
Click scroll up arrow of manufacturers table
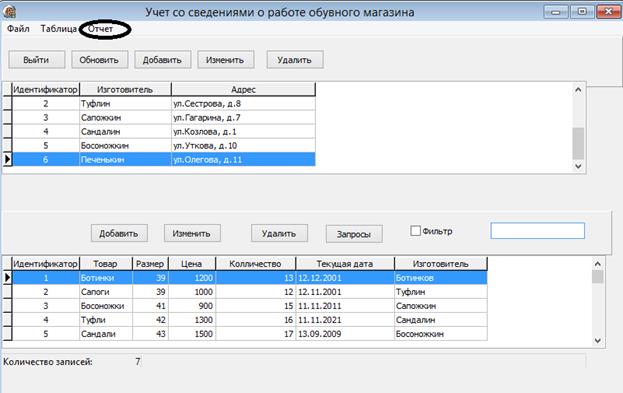(578, 90)
